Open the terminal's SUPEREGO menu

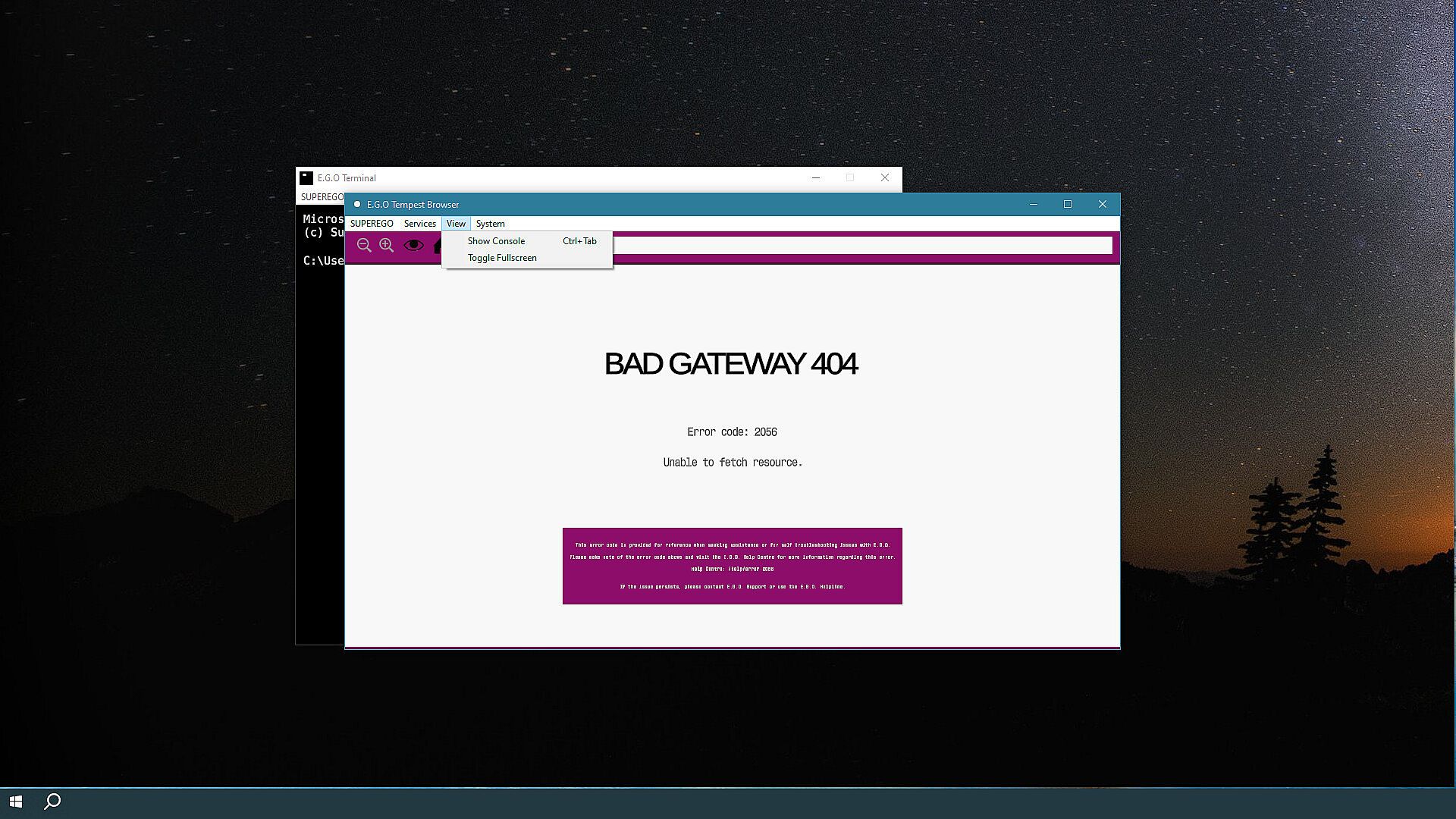click(322, 197)
